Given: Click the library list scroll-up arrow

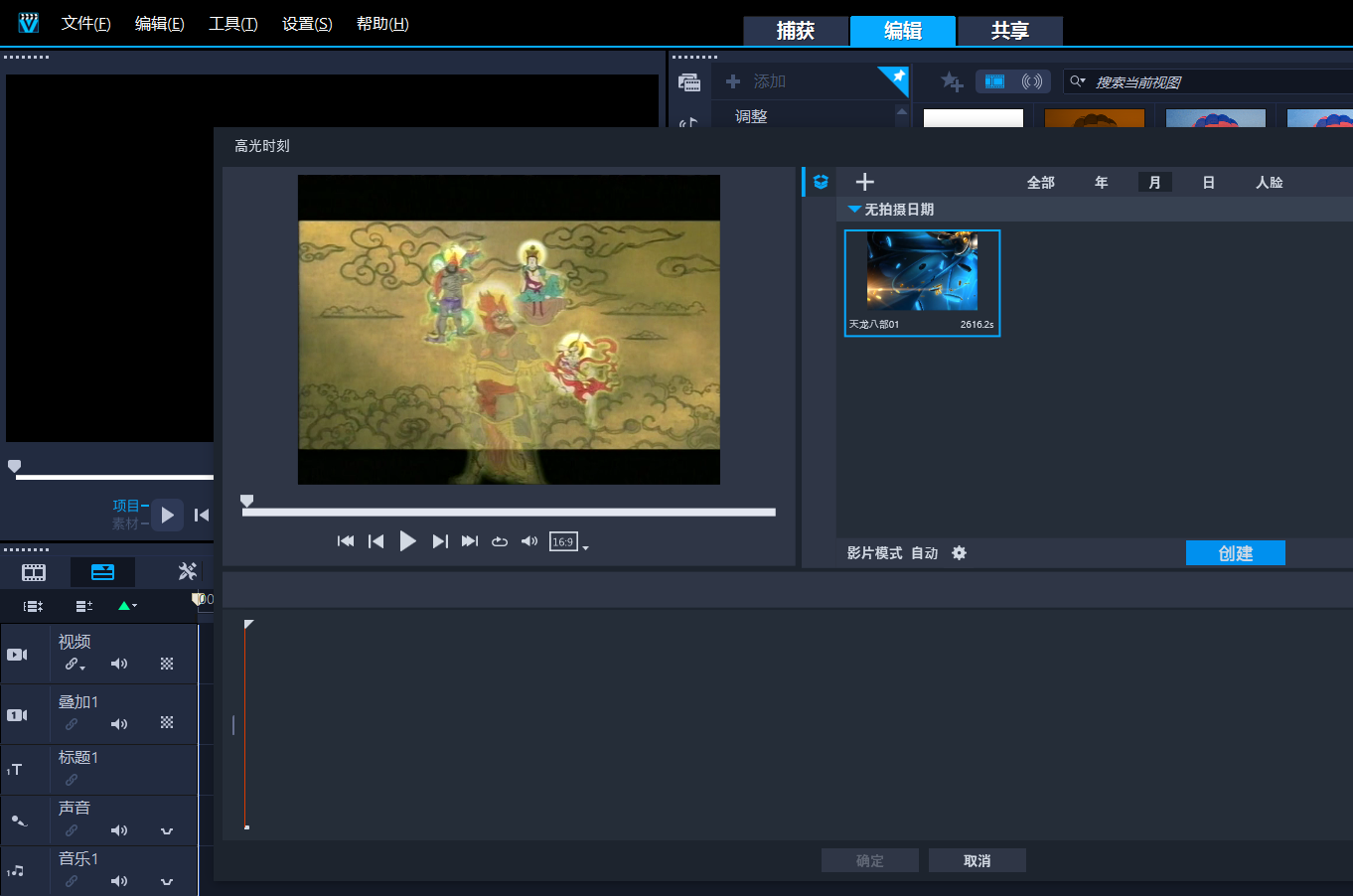Looking at the screenshot, I should tap(902, 111).
